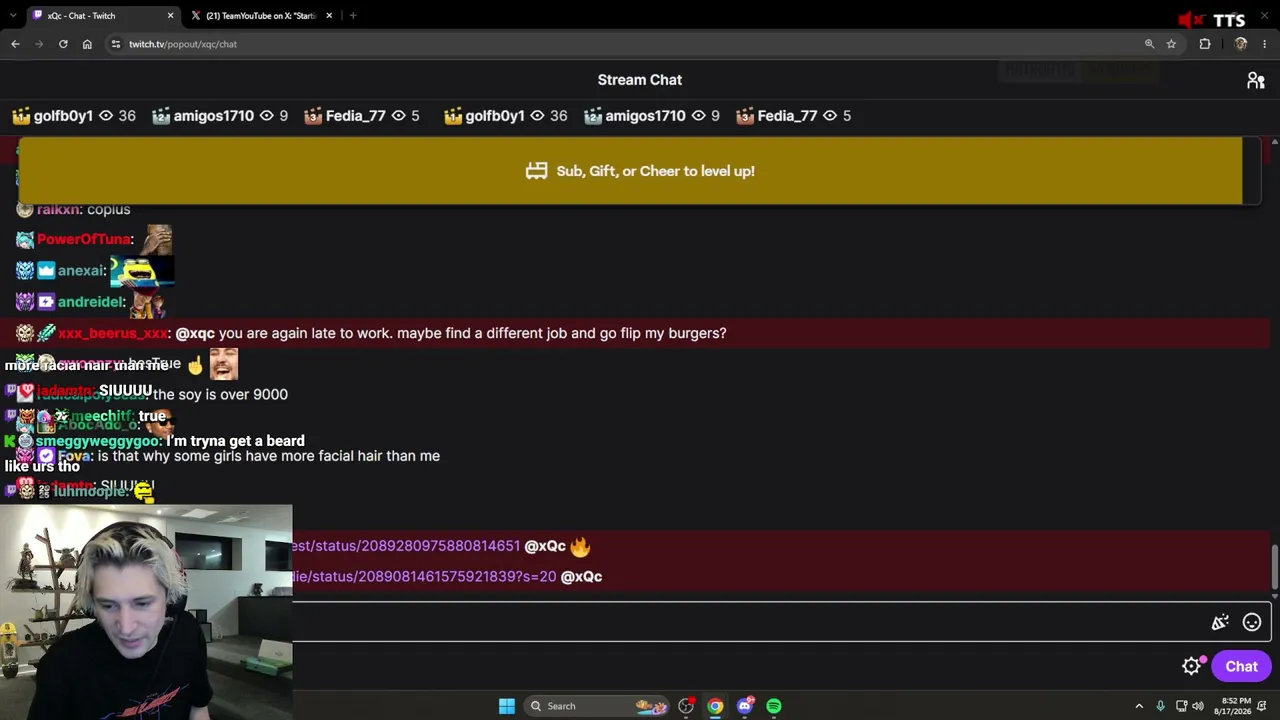The width and height of the screenshot is (1280, 720).
Task: Close the TeamYouTube on X tab
Action: (x=329, y=16)
